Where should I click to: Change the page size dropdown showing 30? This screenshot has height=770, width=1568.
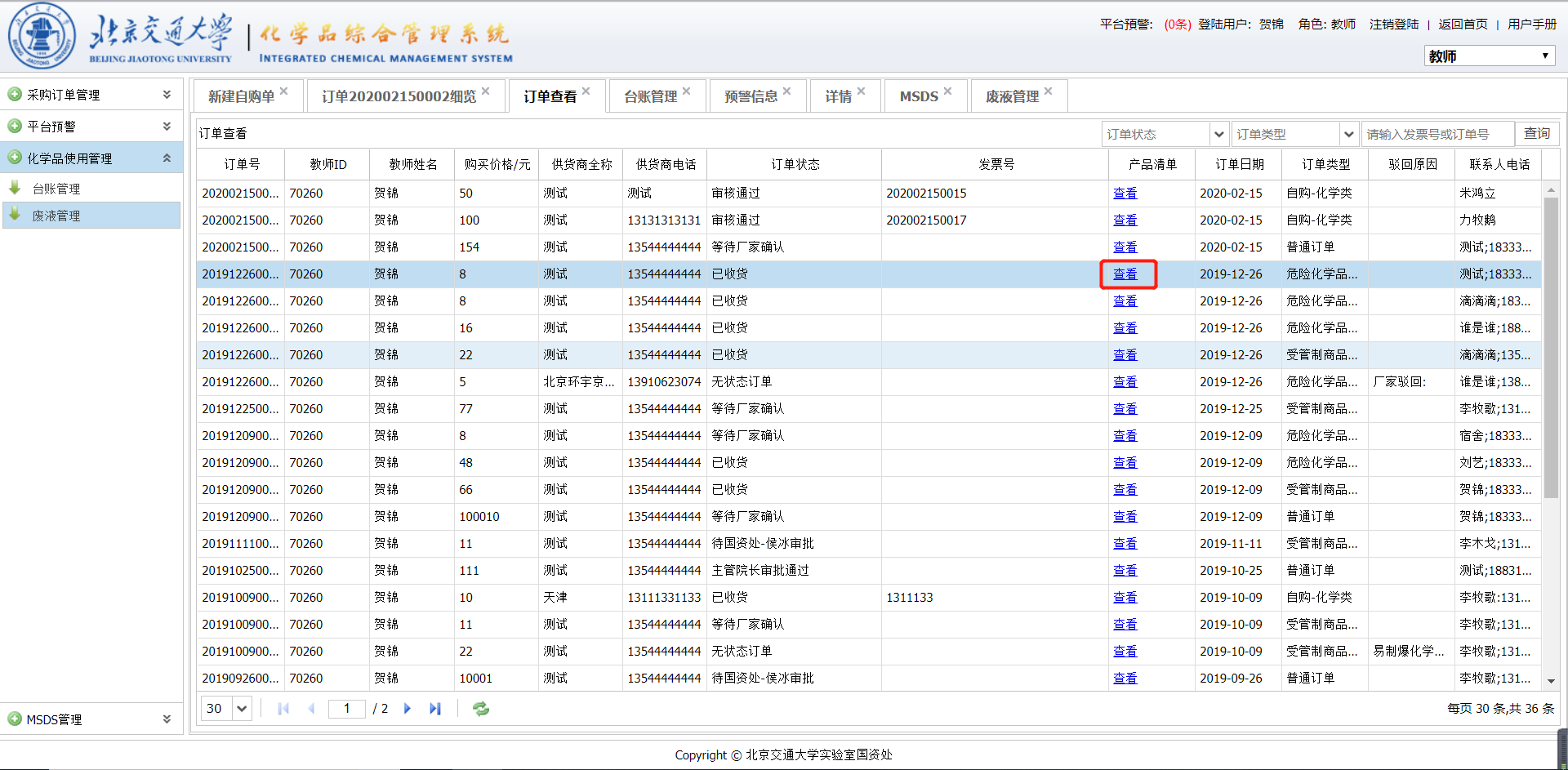tap(242, 709)
